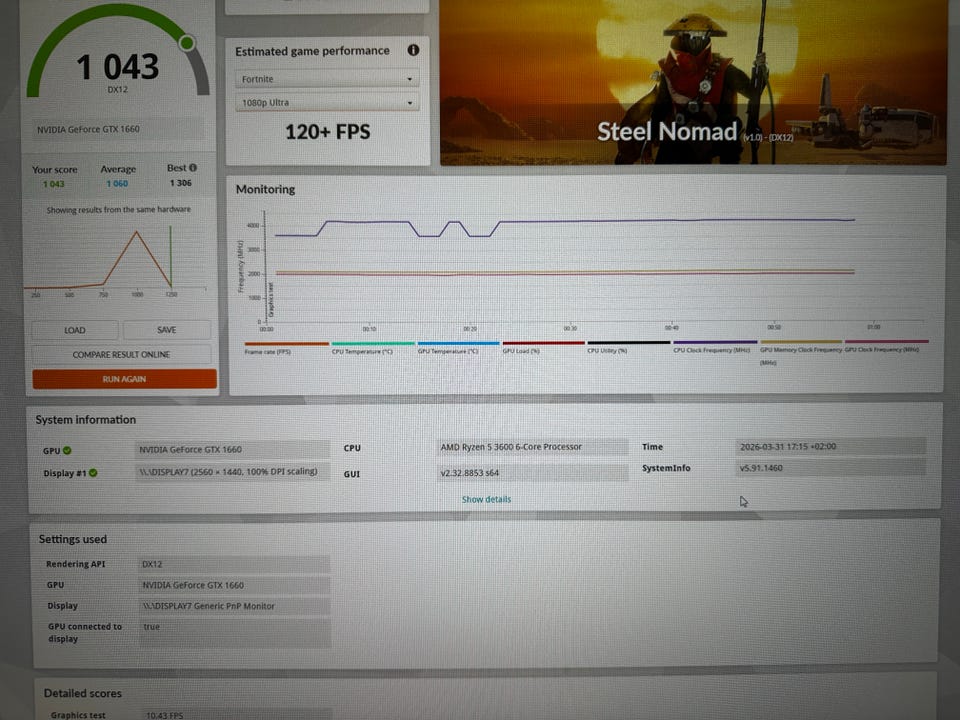Click the score distribution chart
The image size is (960, 720).
tap(116, 260)
